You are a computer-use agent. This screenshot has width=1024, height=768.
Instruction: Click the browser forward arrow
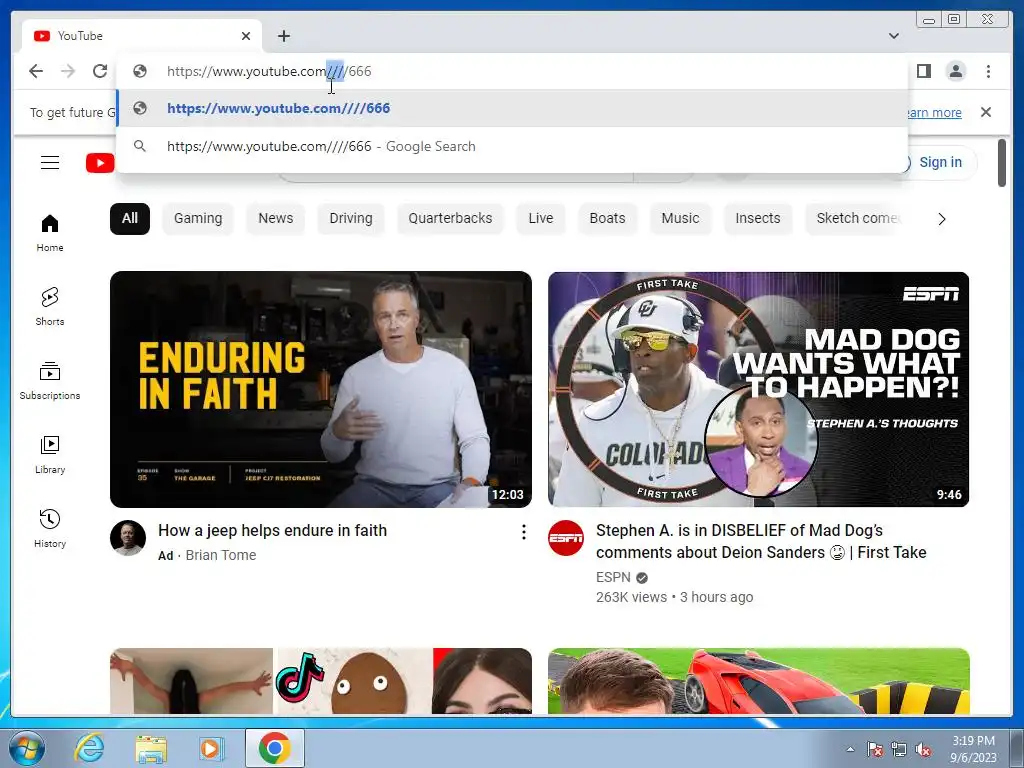click(x=68, y=71)
